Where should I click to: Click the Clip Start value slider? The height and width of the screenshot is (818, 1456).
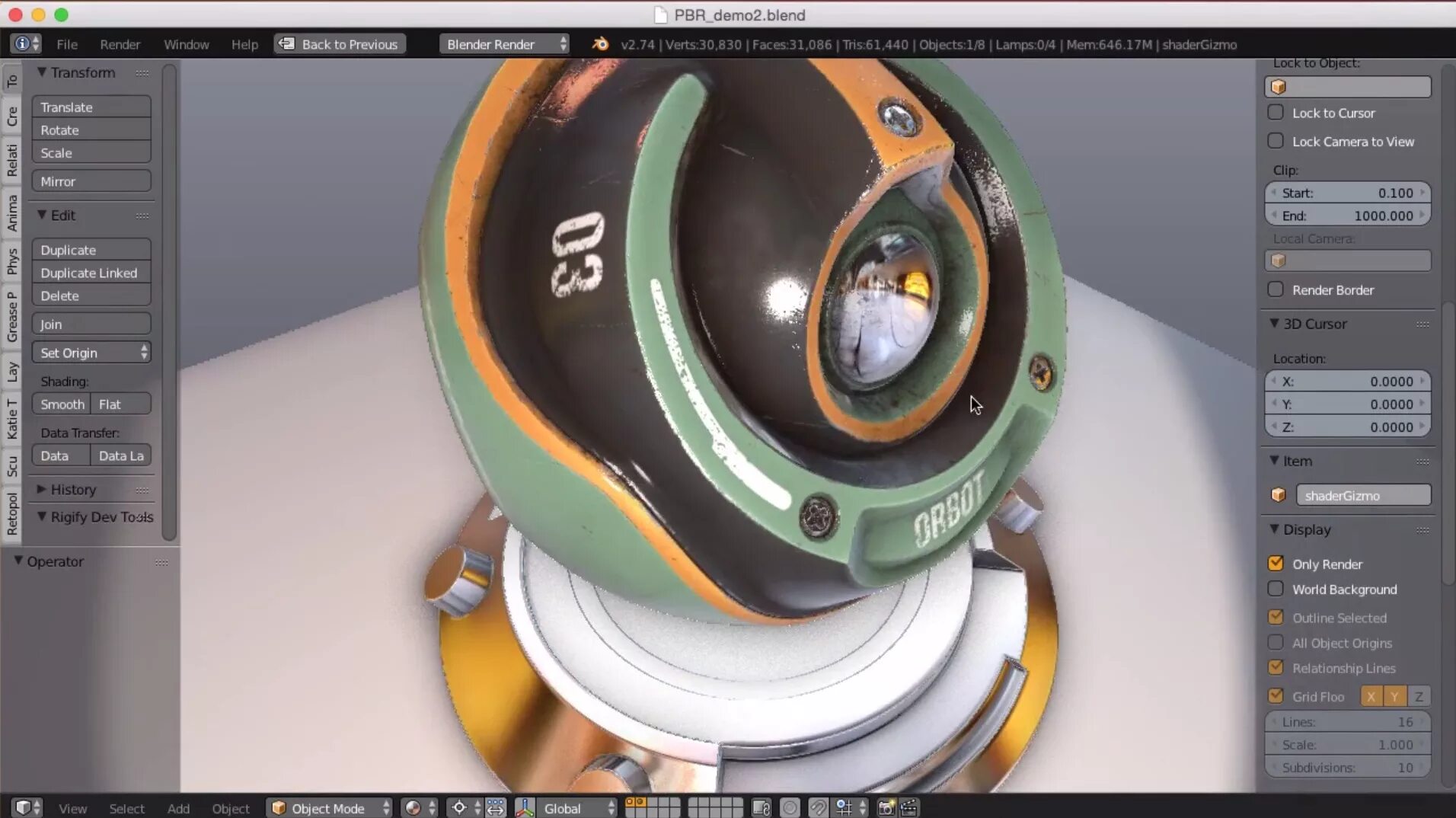point(1347,193)
